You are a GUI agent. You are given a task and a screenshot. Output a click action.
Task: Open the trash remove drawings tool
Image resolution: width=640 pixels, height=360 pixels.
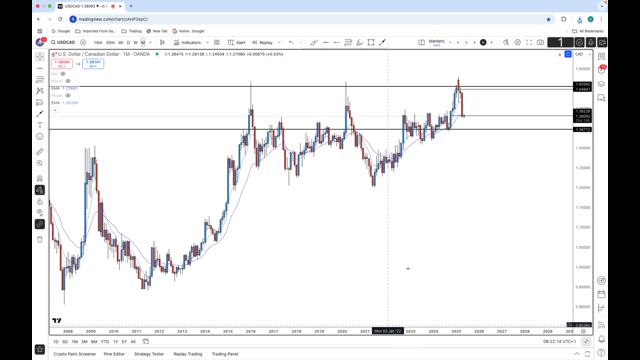(40, 240)
